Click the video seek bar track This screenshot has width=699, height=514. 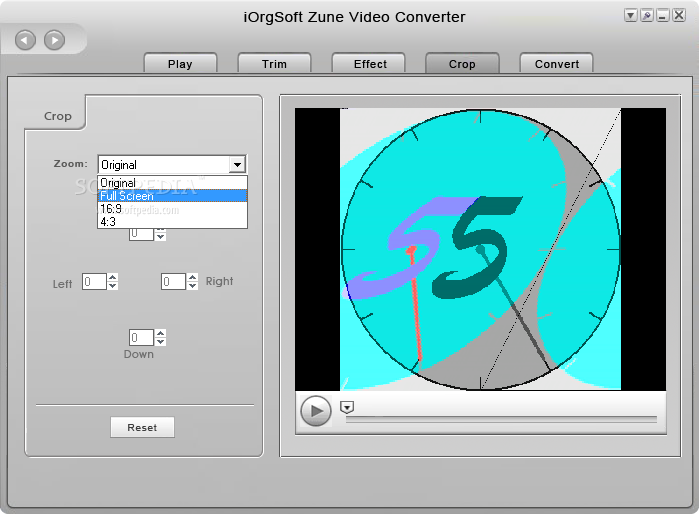[501, 419]
